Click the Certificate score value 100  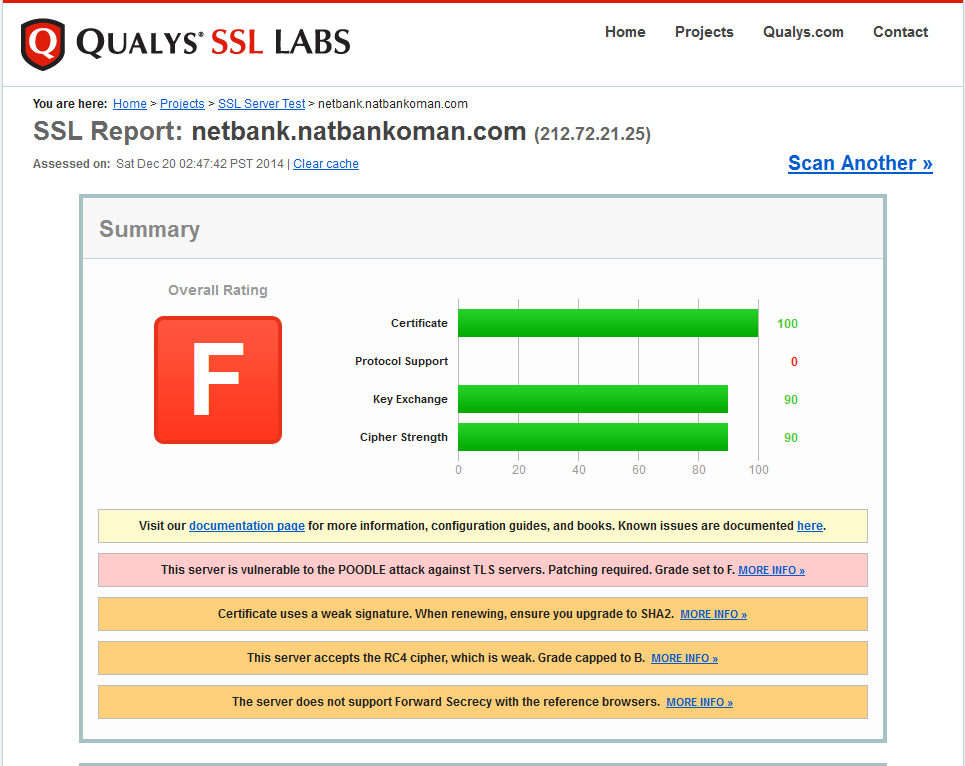(787, 324)
